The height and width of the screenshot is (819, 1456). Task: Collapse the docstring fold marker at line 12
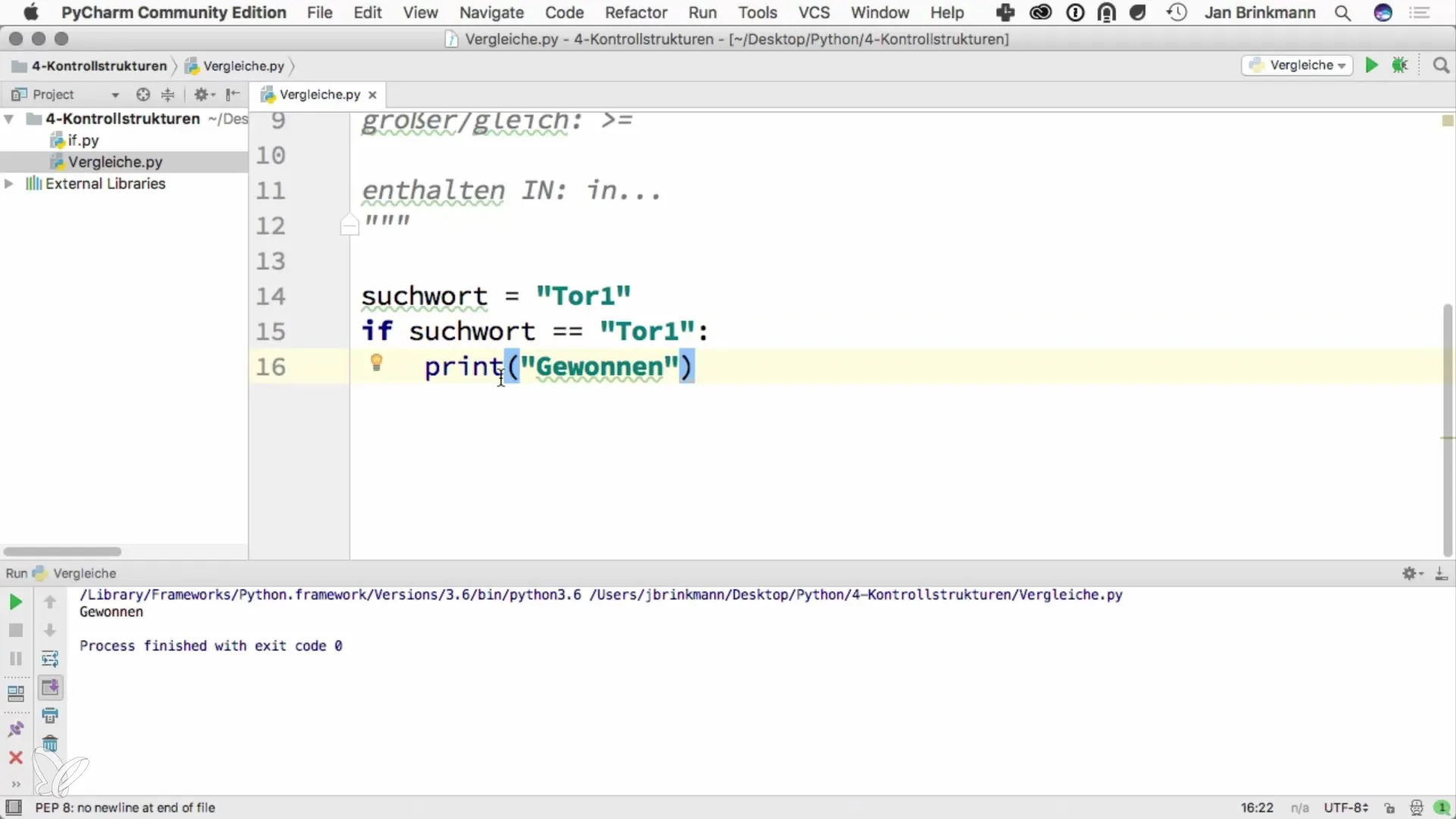coord(349,225)
